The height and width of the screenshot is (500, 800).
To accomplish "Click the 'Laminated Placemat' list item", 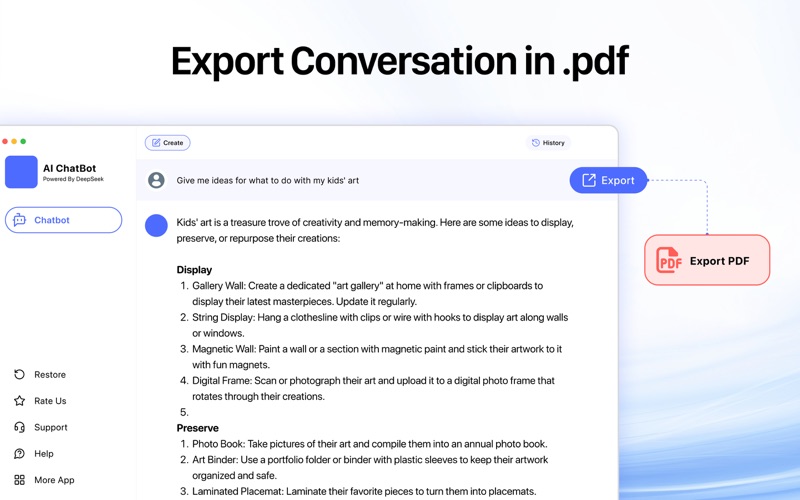I will (x=358, y=491).
